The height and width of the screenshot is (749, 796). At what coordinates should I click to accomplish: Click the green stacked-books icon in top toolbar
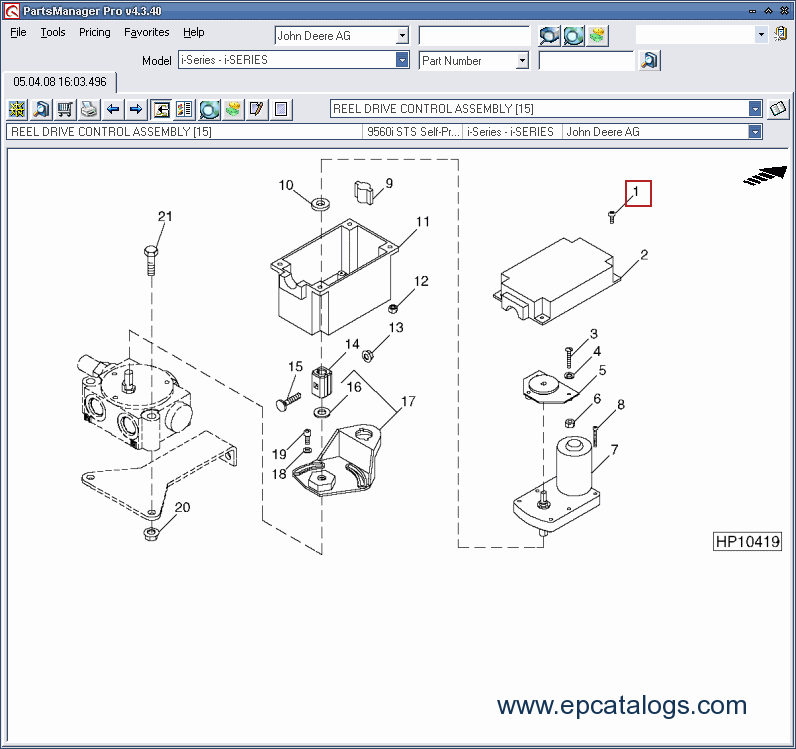[598, 36]
